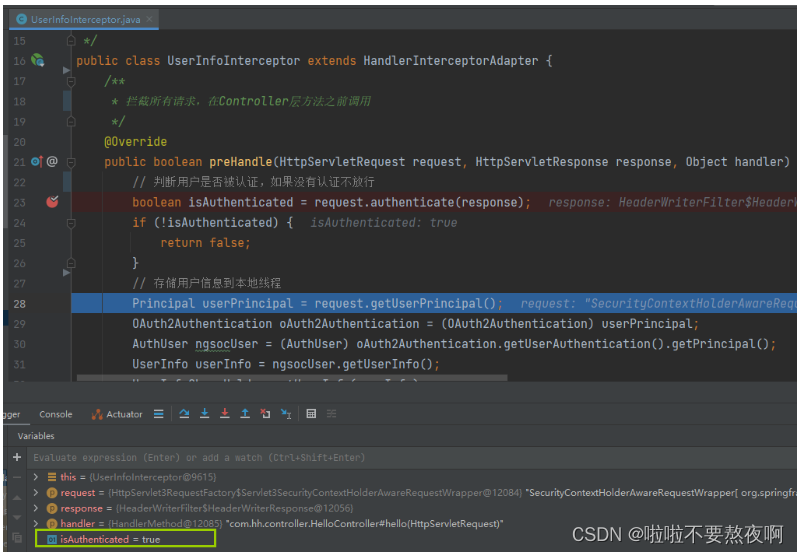Screen dimensions: 800x555
Task: Expand the 'this' variable node
Action: 37,477
